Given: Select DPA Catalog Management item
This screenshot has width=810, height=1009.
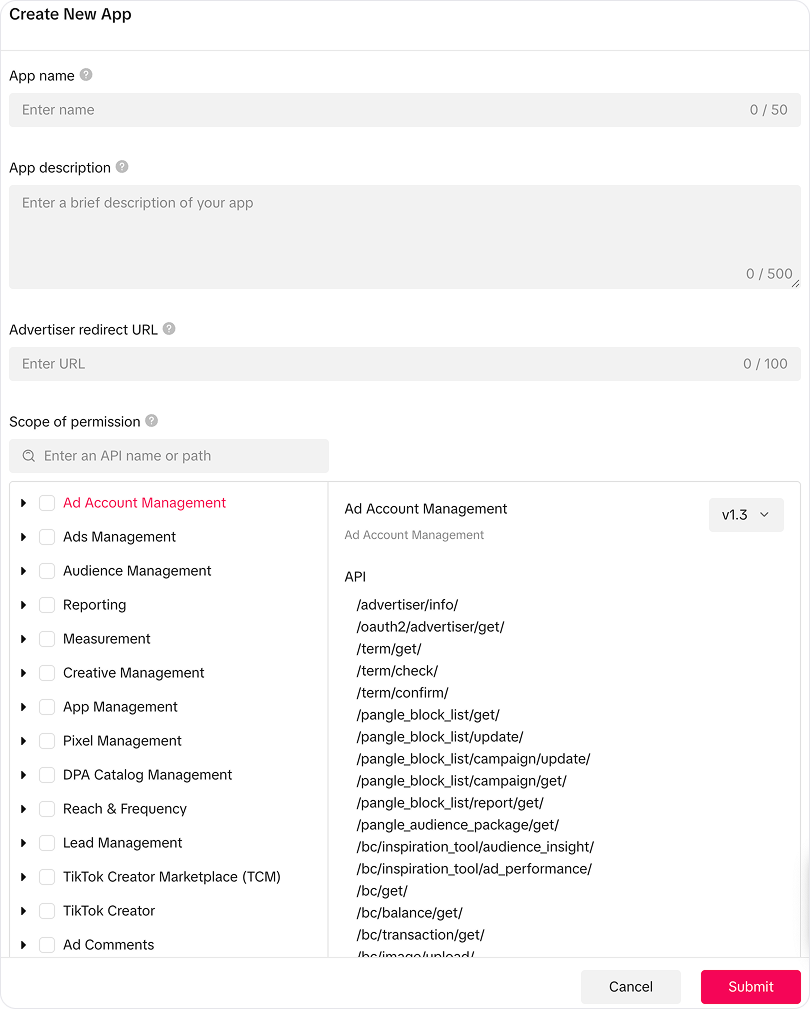Looking at the screenshot, I should click(x=147, y=775).
